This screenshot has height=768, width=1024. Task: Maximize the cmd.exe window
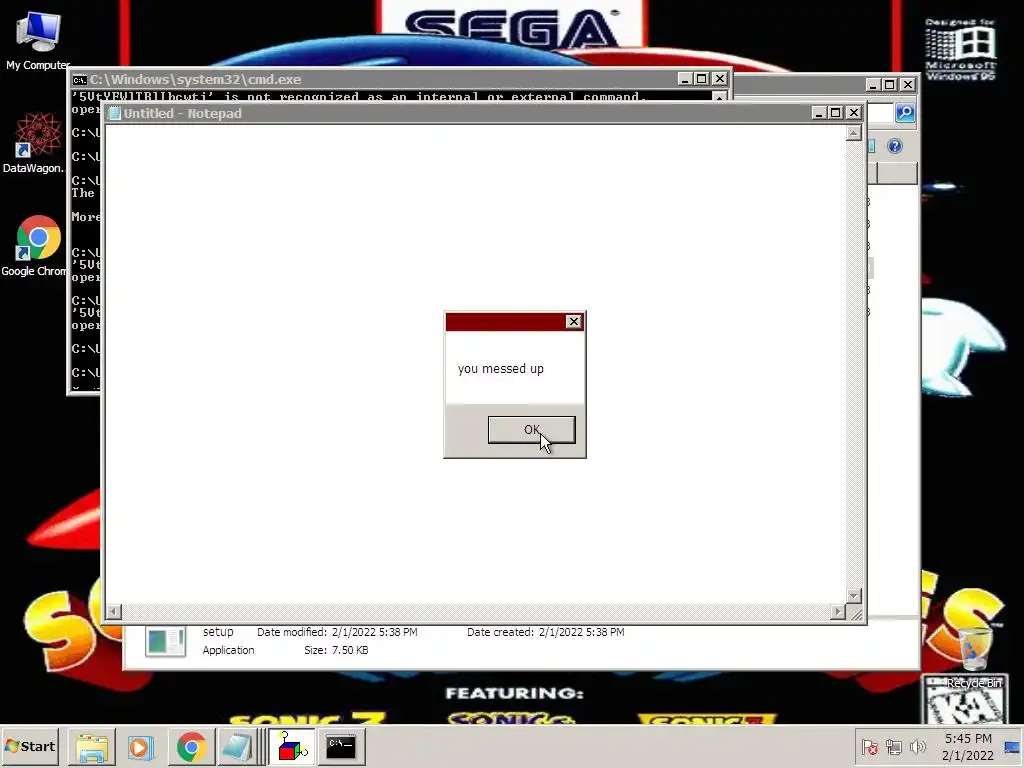(x=701, y=79)
